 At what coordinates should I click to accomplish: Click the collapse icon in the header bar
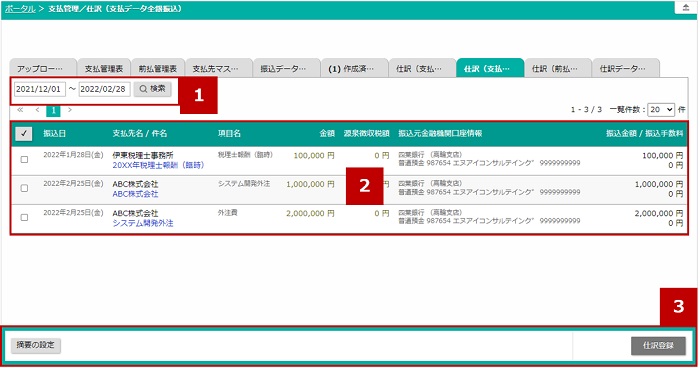686,8
